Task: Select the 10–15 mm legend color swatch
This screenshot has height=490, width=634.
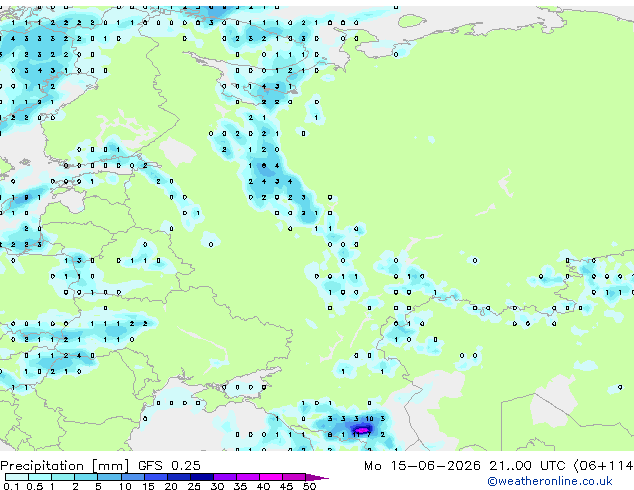Action: click(x=133, y=477)
